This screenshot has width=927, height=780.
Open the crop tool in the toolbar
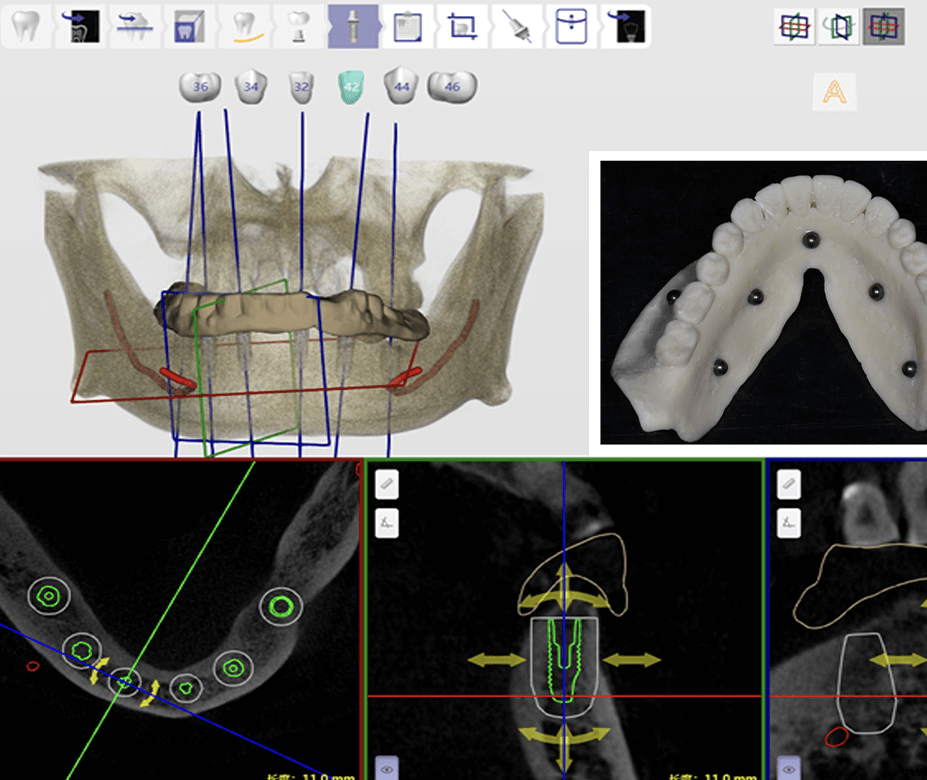pyautogui.click(x=462, y=26)
